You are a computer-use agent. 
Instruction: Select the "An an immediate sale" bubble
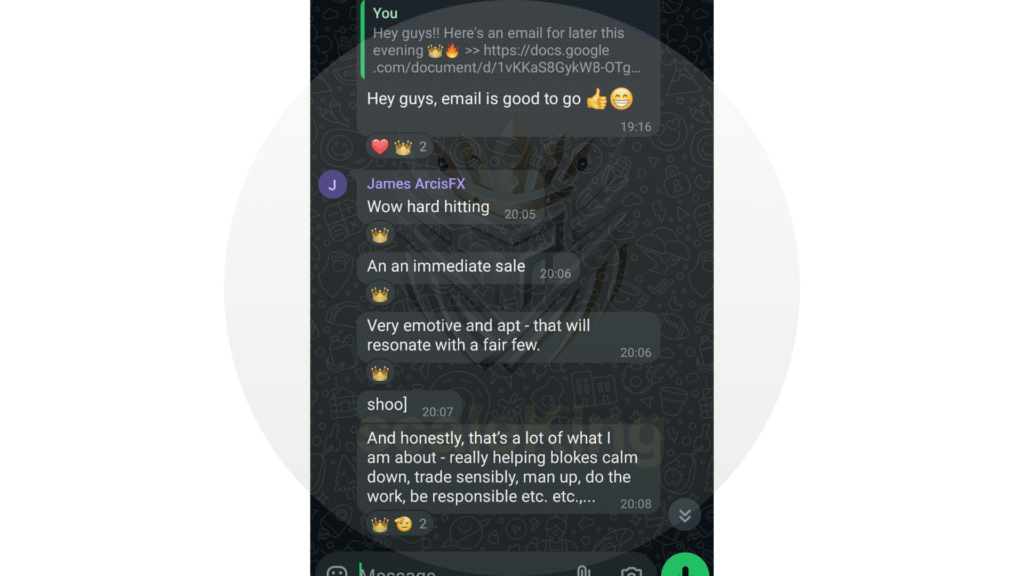pos(468,268)
